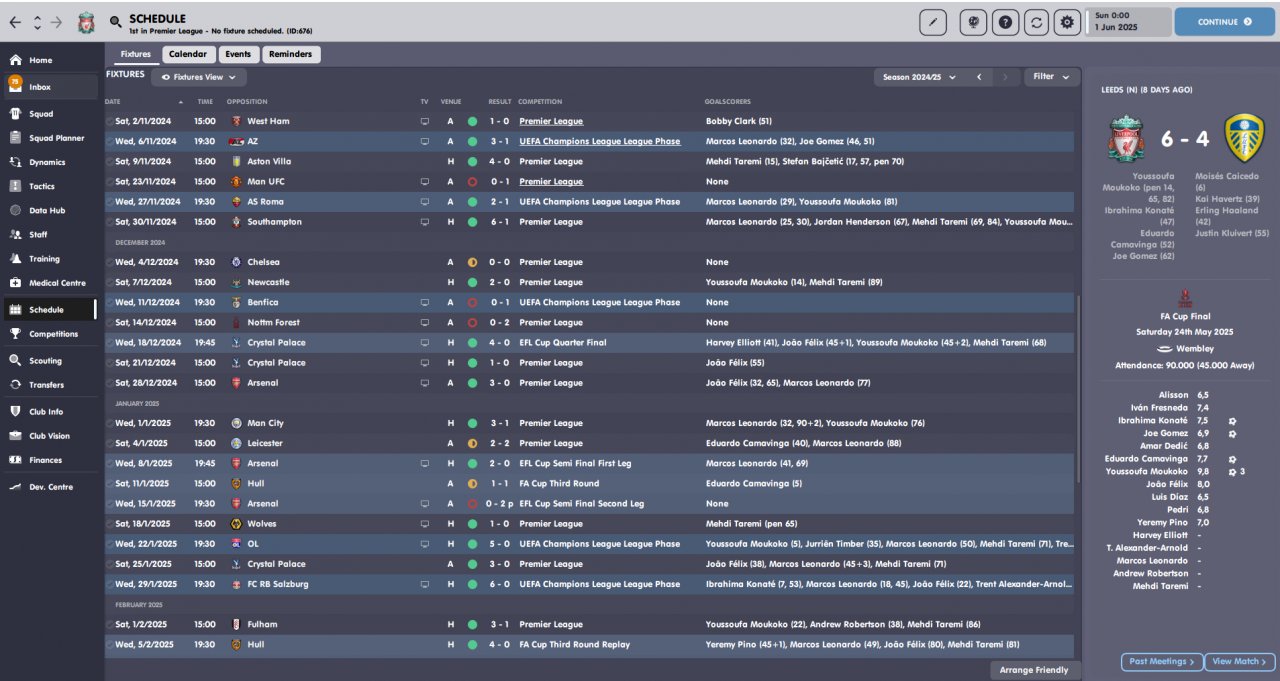This screenshot has width=1280, height=681.
Task: Open Data Hub in the sidebar
Action: 50,210
